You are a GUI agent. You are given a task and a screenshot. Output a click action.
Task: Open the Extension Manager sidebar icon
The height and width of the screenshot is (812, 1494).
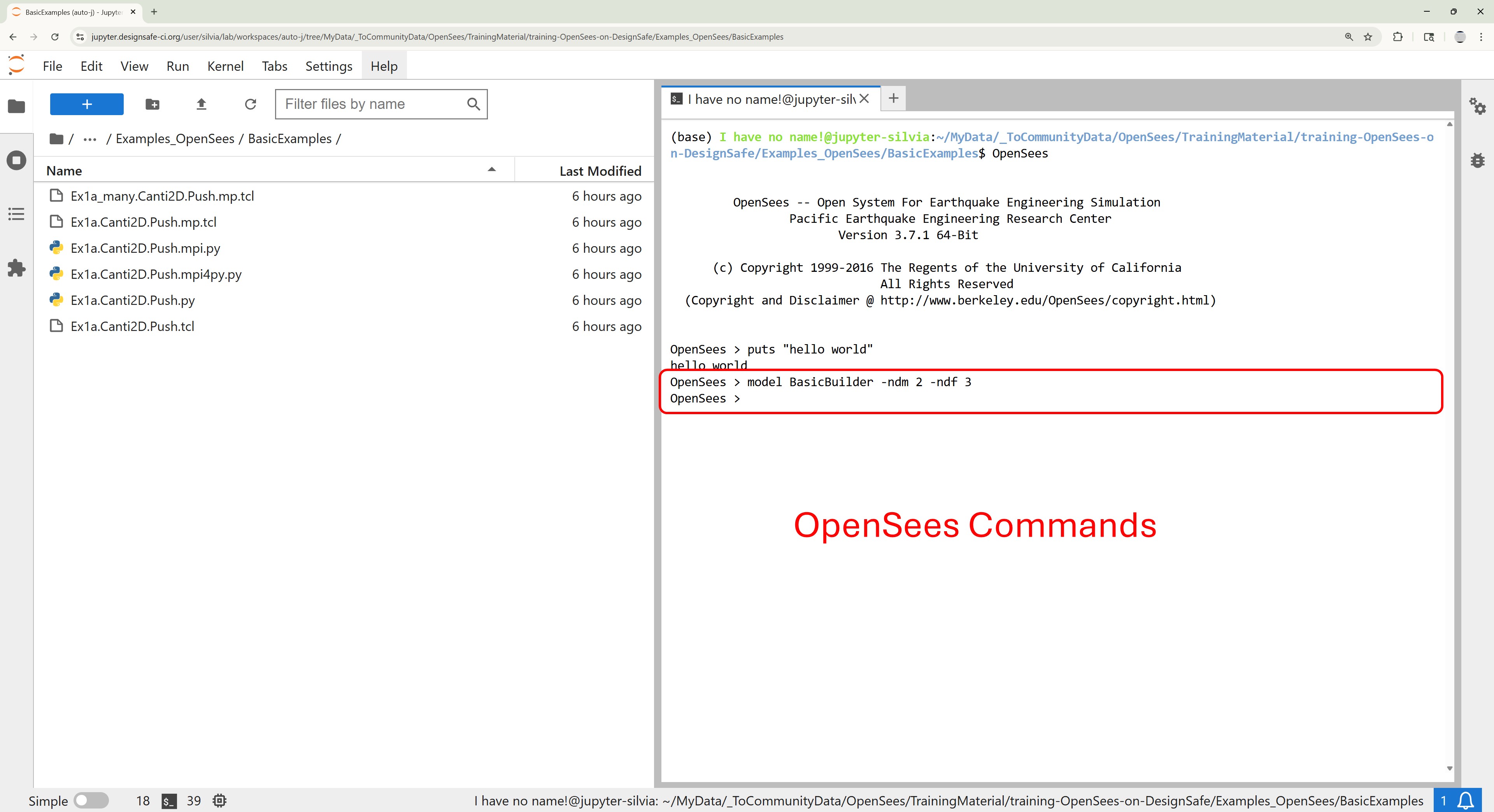point(16,268)
